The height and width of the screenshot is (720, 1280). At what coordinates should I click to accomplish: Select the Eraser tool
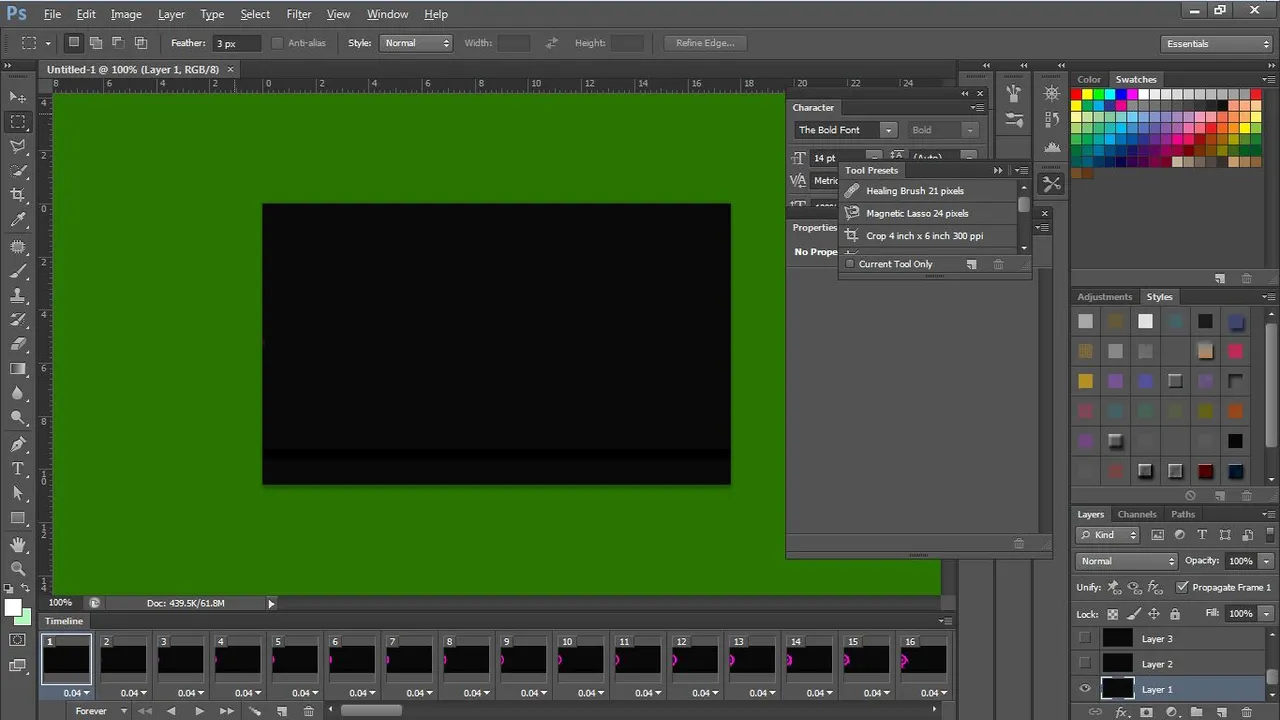(x=18, y=344)
